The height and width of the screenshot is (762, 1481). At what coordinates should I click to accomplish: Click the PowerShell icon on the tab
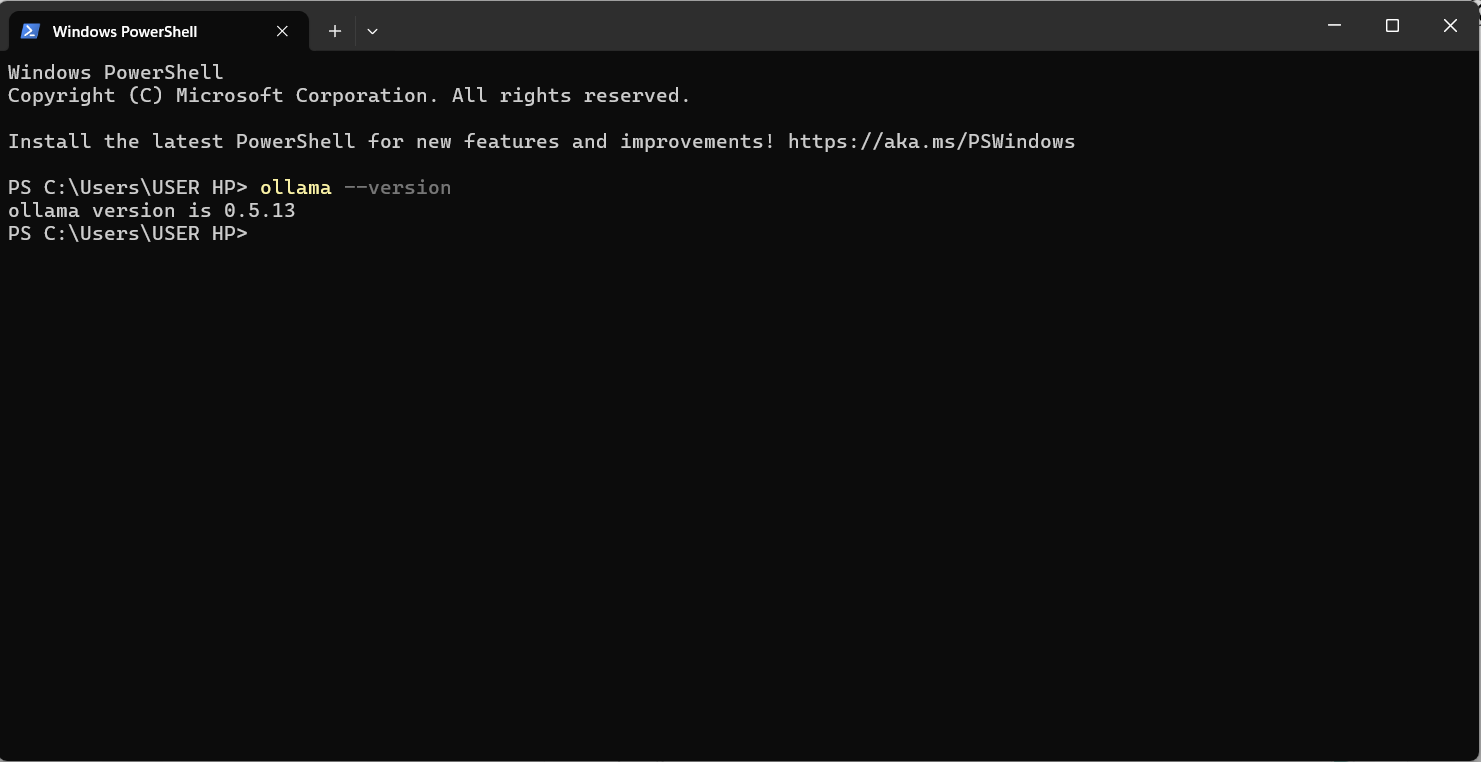point(30,31)
